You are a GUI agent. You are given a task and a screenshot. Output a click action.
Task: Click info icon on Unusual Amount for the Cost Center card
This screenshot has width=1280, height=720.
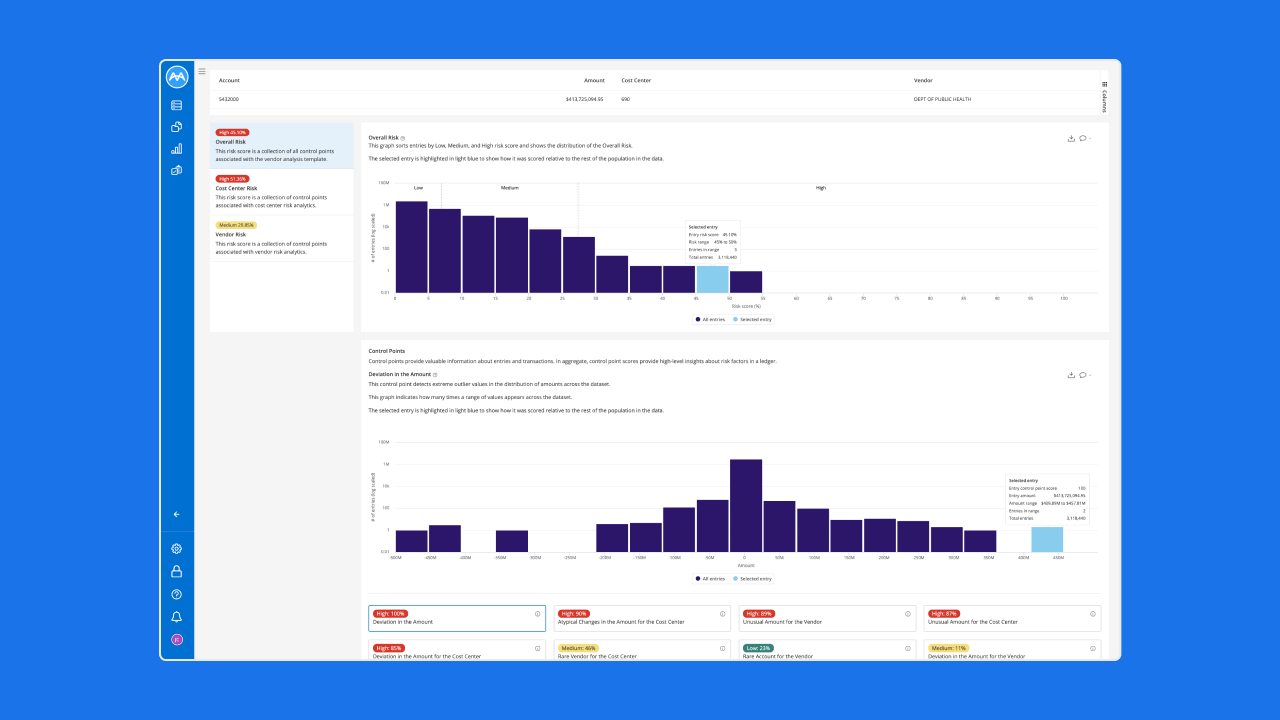coord(1093,614)
